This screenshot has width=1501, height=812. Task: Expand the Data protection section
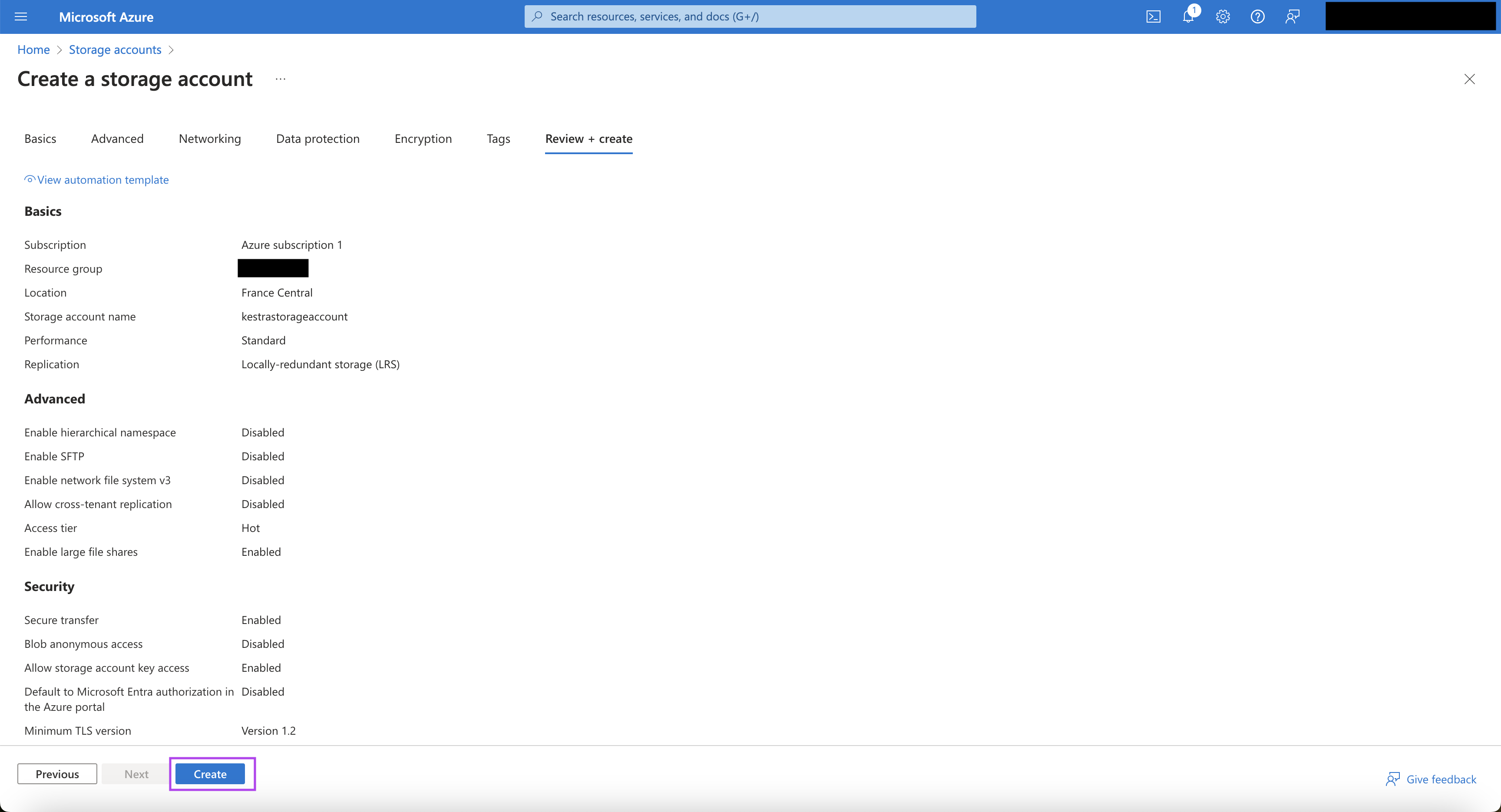(317, 138)
